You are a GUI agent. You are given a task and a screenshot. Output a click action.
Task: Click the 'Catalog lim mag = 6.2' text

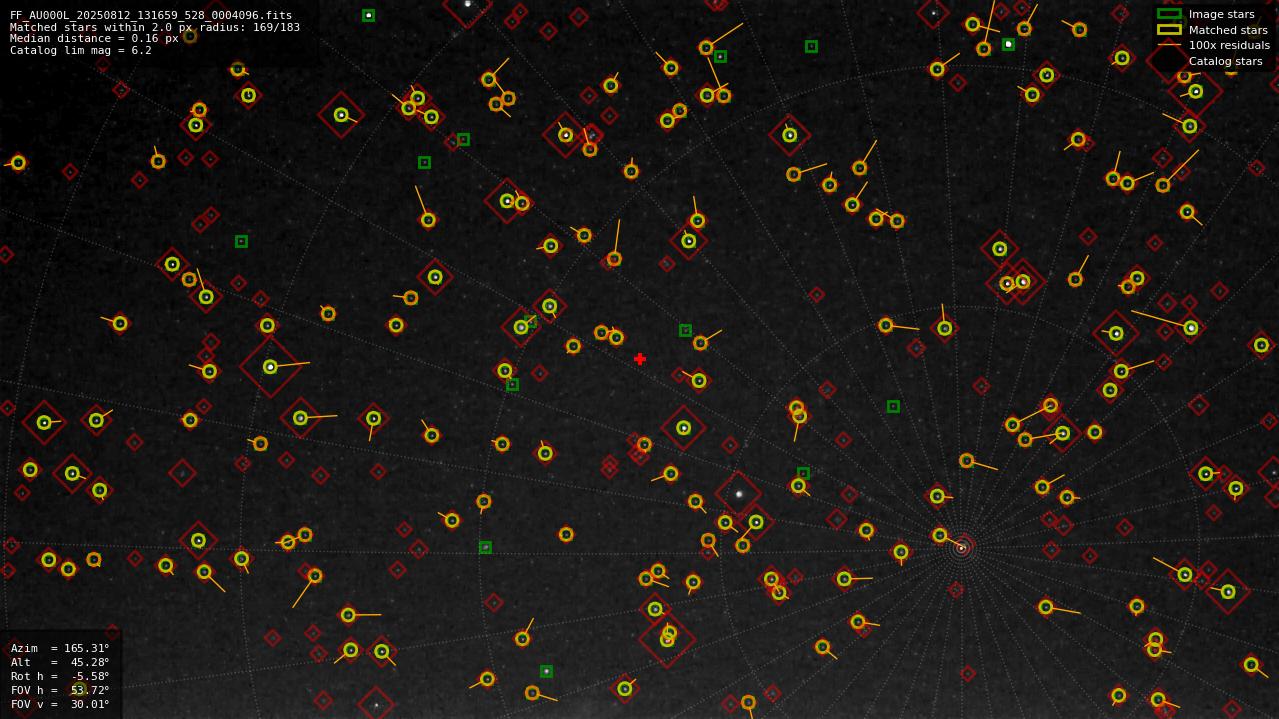coord(81,50)
